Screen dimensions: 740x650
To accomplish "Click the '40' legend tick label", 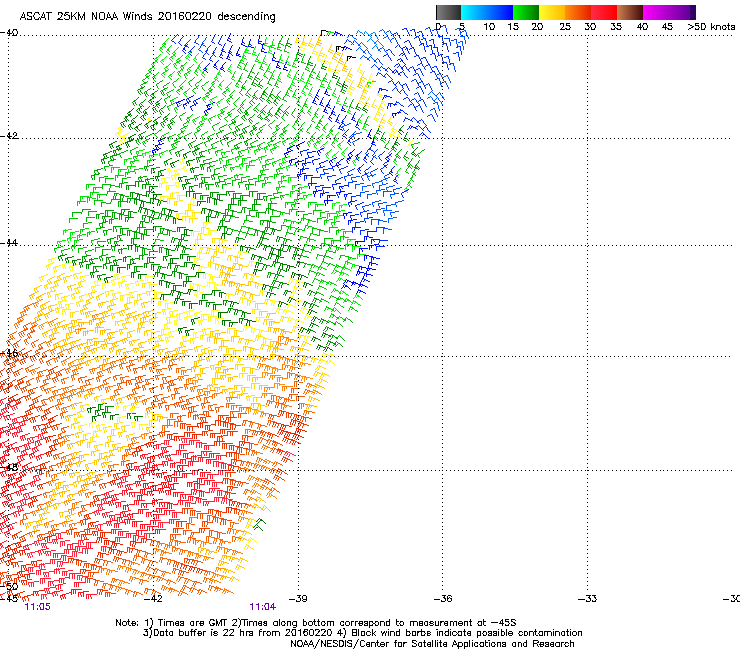I will [642, 27].
